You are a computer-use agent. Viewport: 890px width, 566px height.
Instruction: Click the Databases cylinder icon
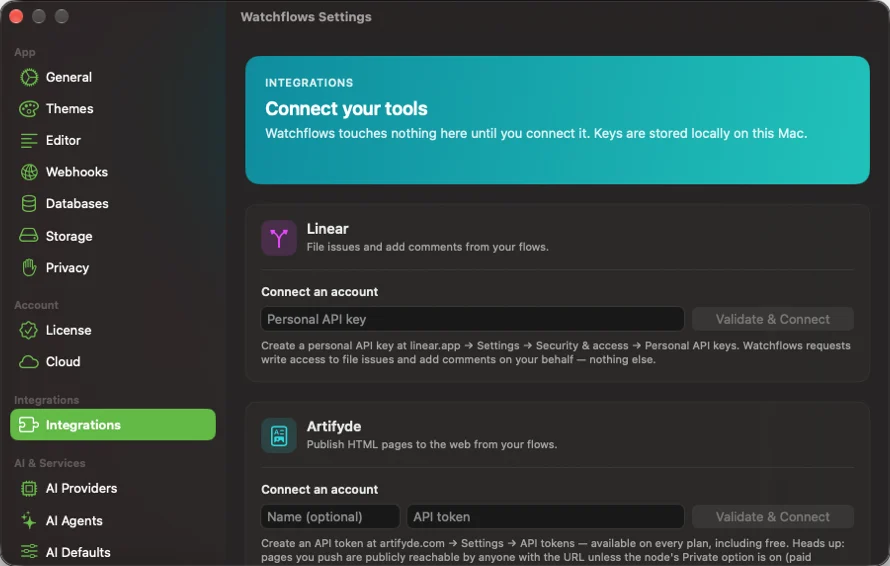29,204
